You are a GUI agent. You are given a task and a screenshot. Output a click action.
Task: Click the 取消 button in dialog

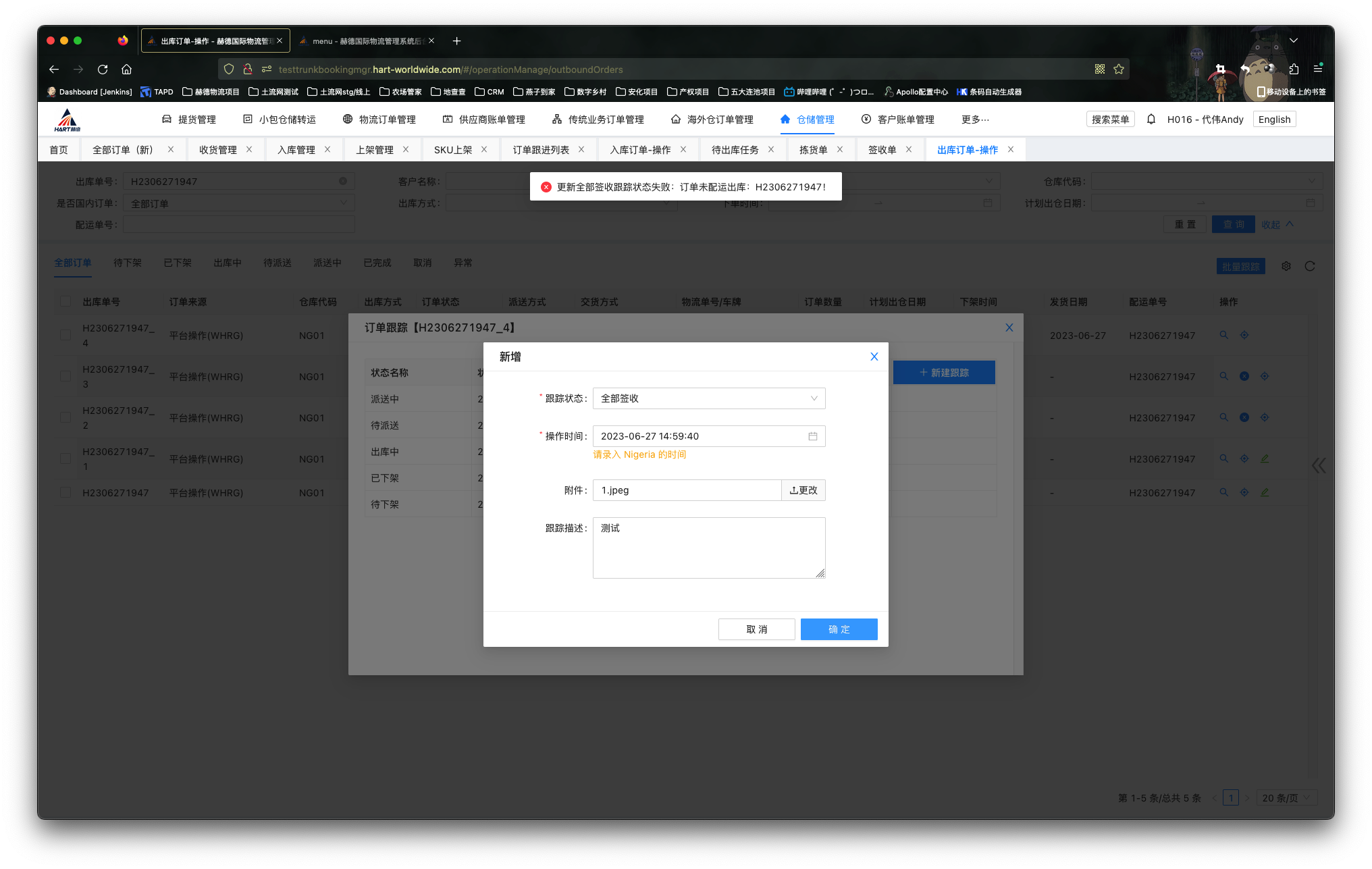[756, 629]
